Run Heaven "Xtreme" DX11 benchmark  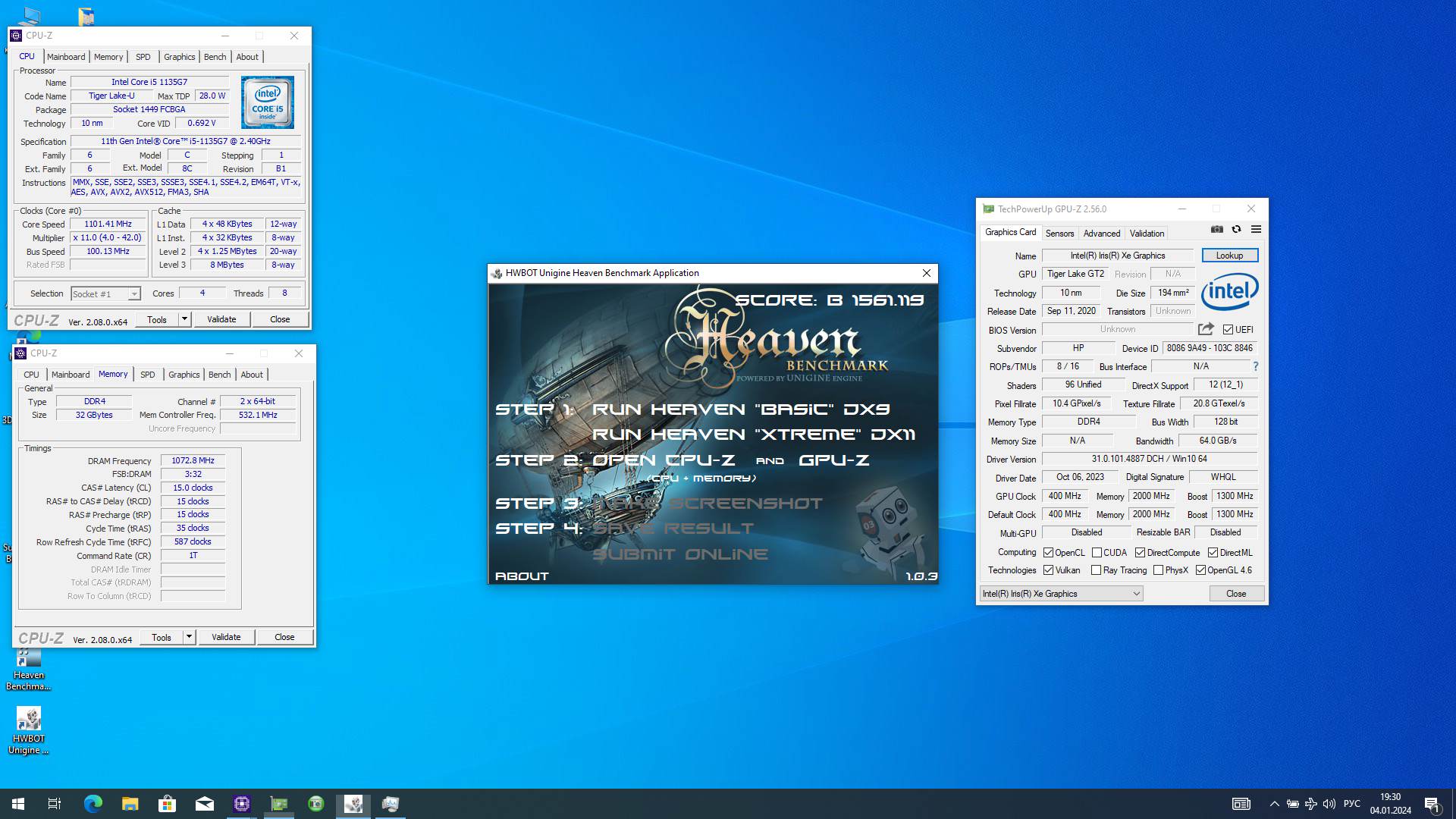(x=754, y=435)
